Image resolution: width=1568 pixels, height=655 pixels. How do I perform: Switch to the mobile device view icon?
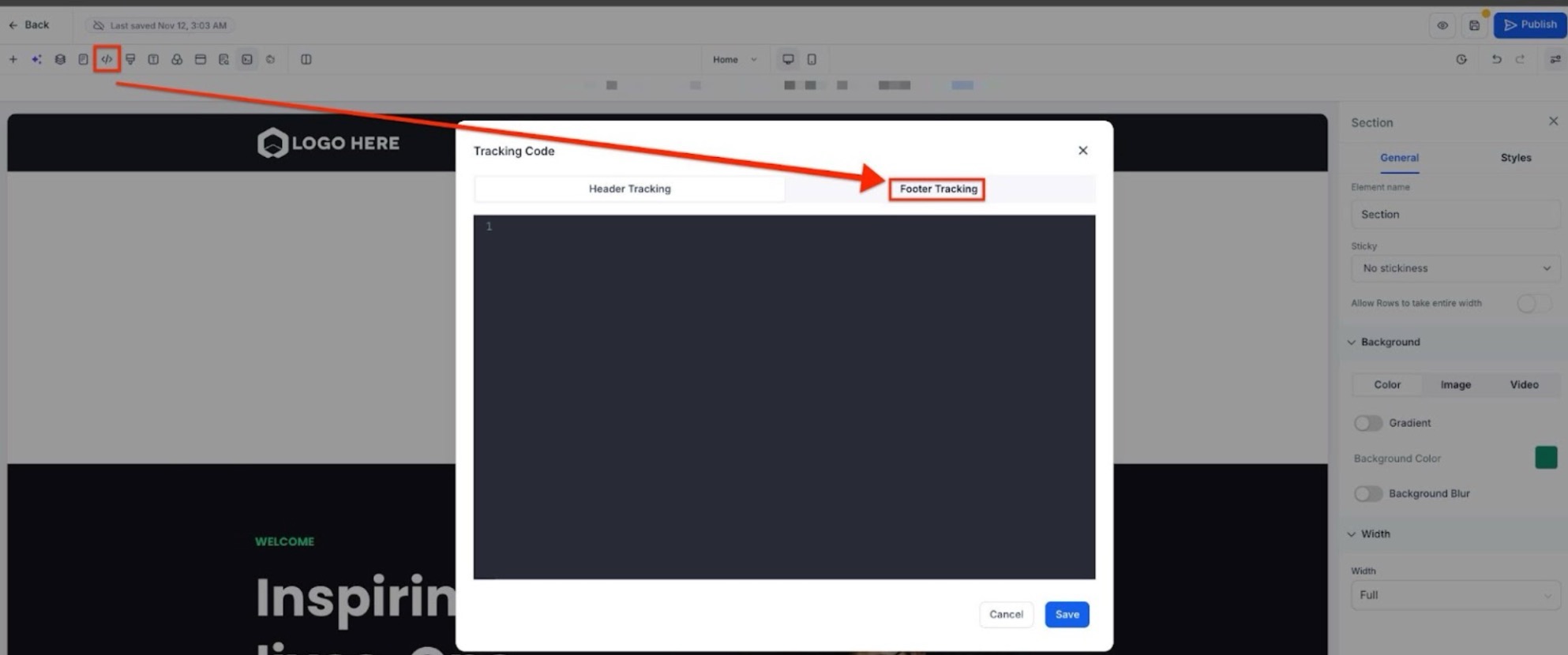pos(812,59)
